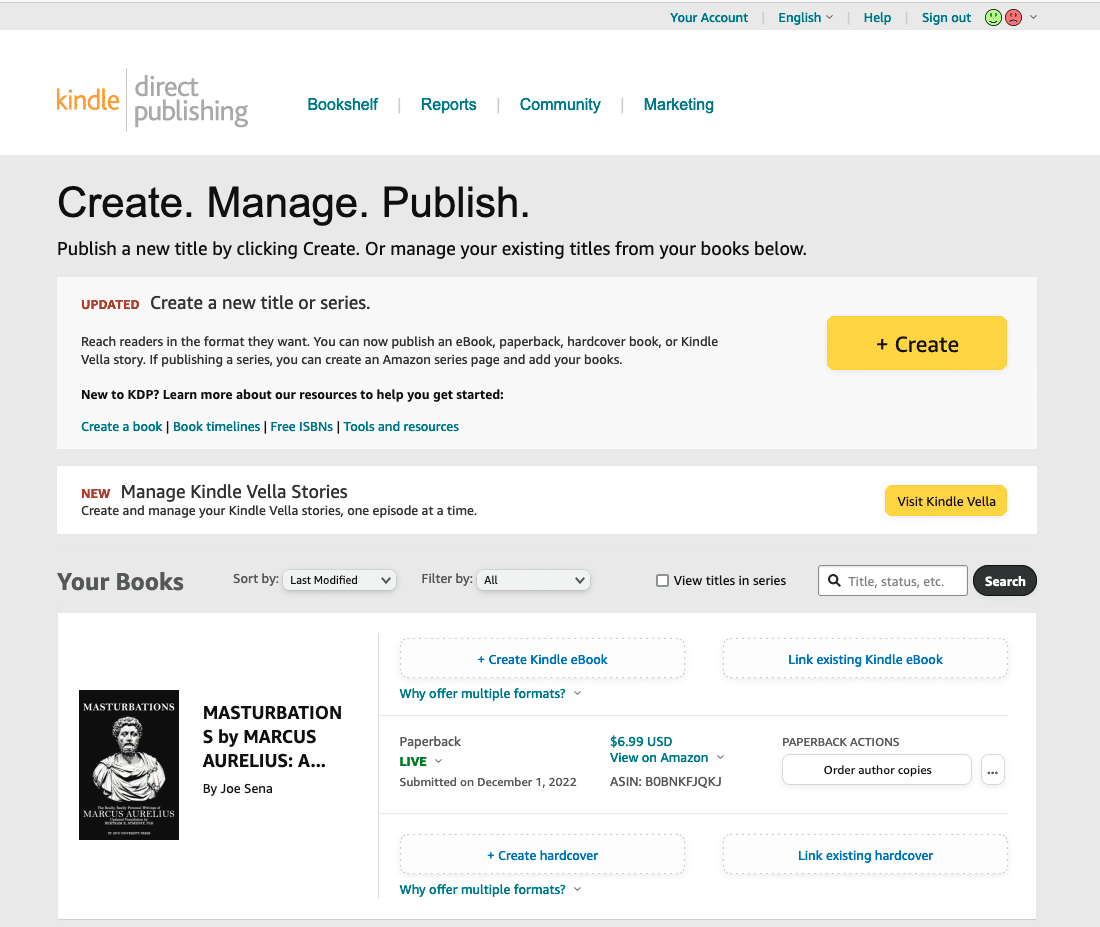Open the English language dropdown
Viewport: 1100px width, 927px height.
tap(805, 18)
